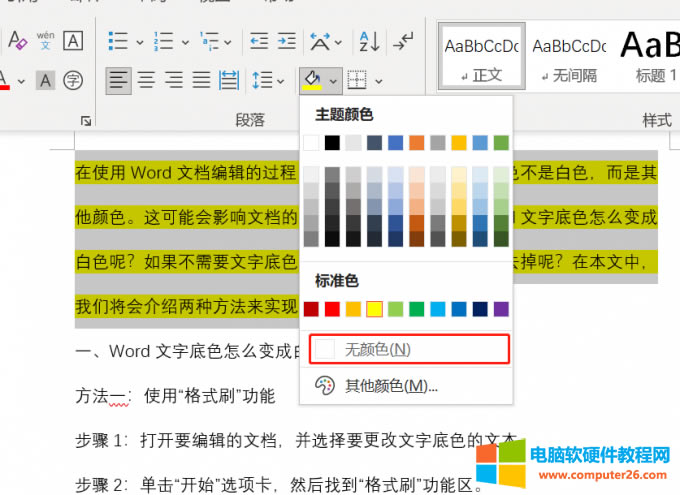
Task: Expand the borders dropdown arrow
Action: [379, 79]
